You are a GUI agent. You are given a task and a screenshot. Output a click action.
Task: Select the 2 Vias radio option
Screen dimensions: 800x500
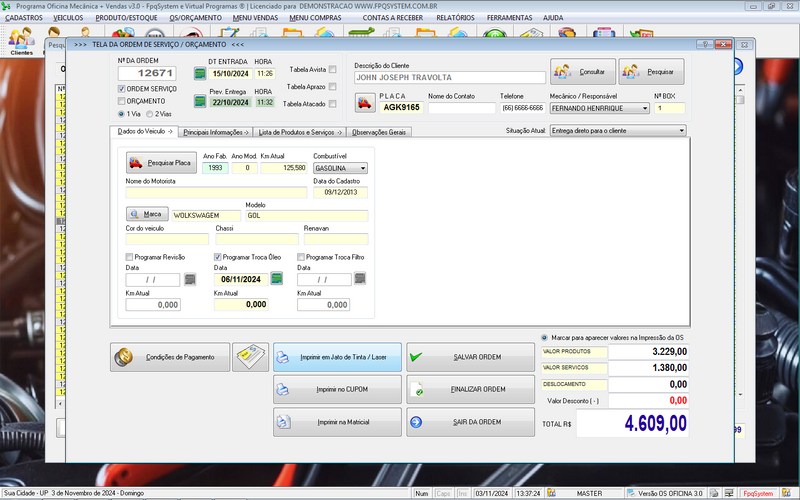click(x=152, y=114)
